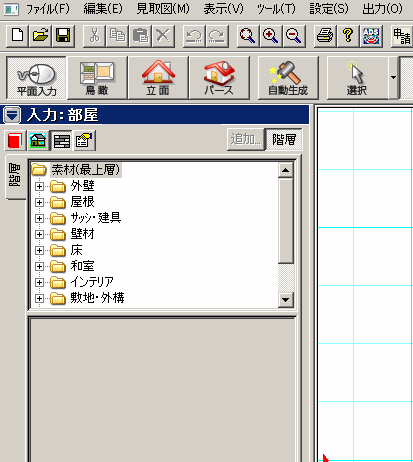Screen dimensions: 413x462
Task: Click the Undo arrow icon
Action: [194, 35]
